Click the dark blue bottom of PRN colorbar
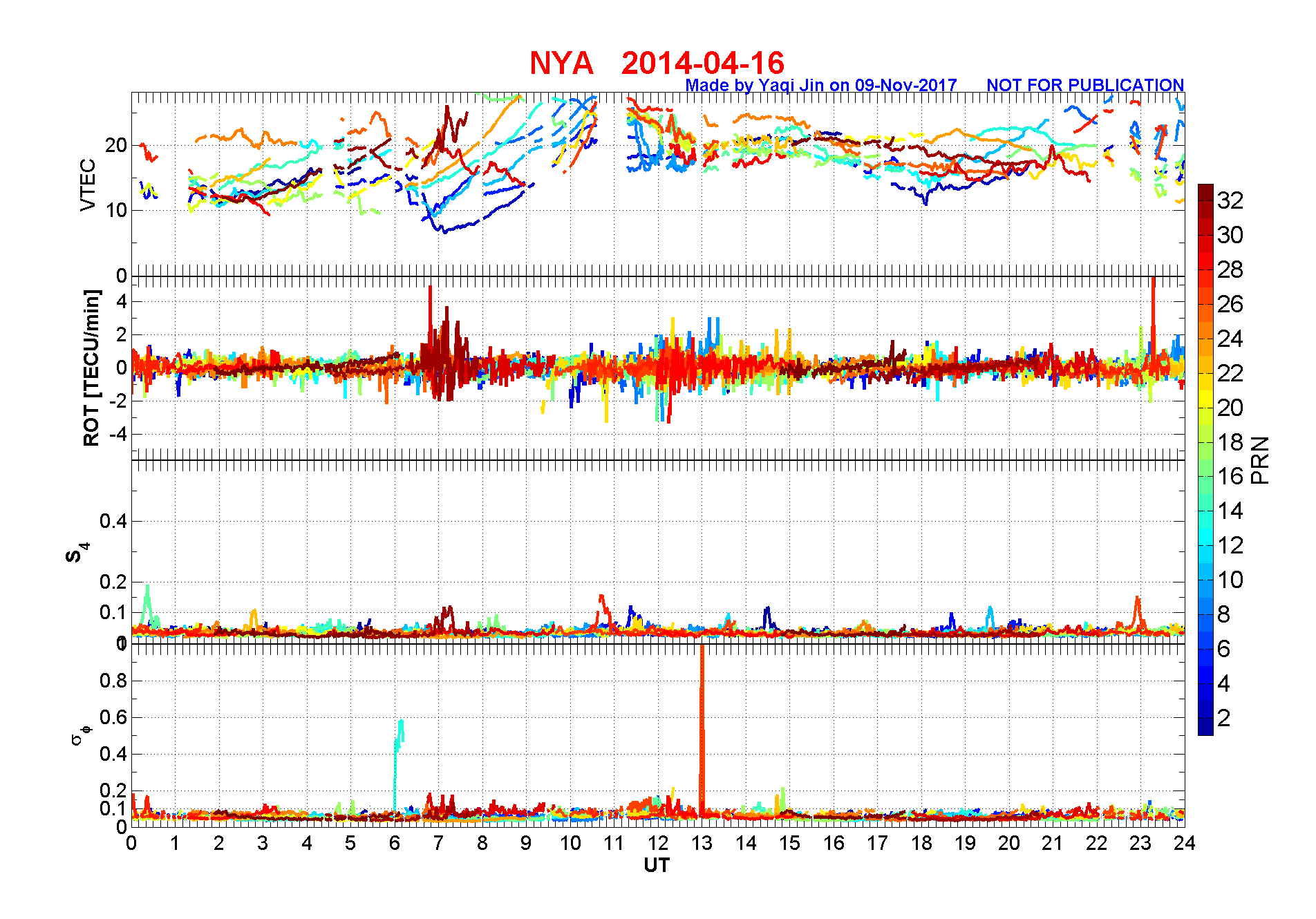 (1205, 727)
